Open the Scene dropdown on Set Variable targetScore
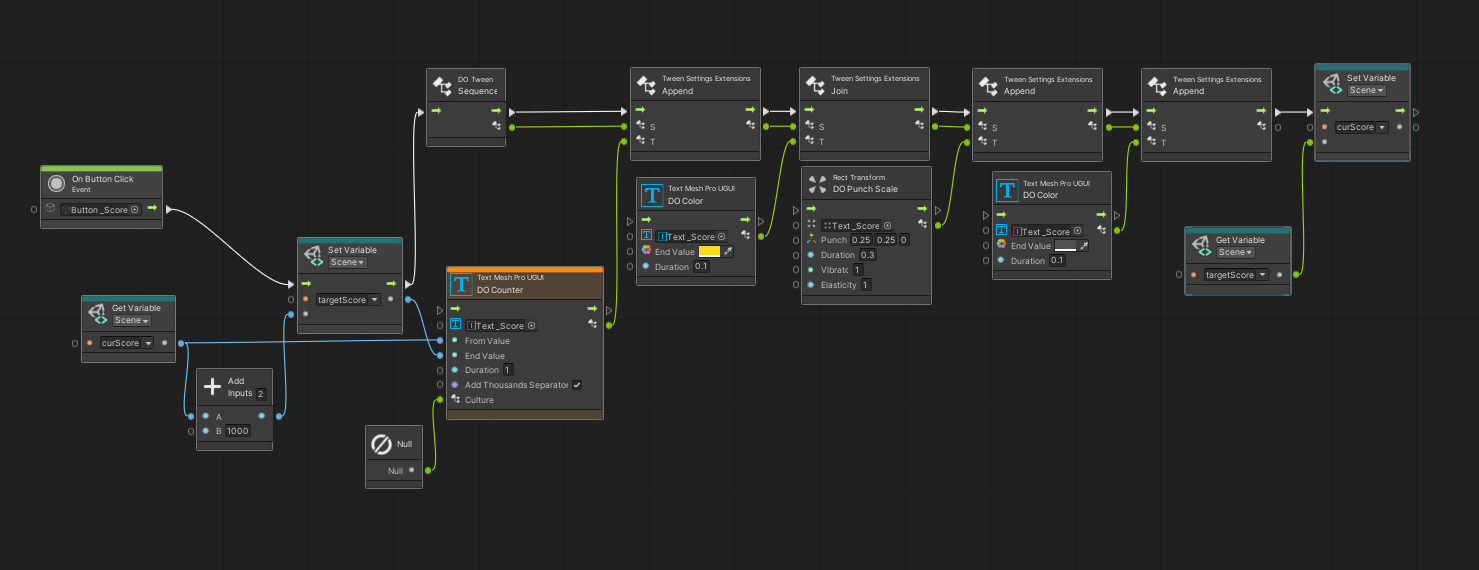The image size is (1479, 570). click(x=347, y=262)
